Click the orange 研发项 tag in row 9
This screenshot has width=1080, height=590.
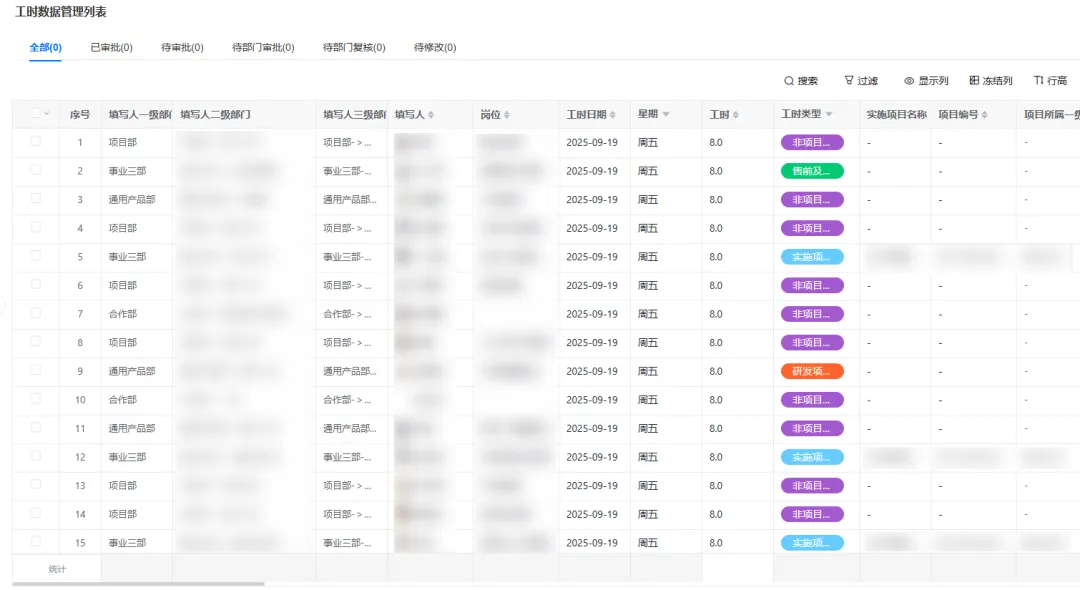tap(812, 371)
